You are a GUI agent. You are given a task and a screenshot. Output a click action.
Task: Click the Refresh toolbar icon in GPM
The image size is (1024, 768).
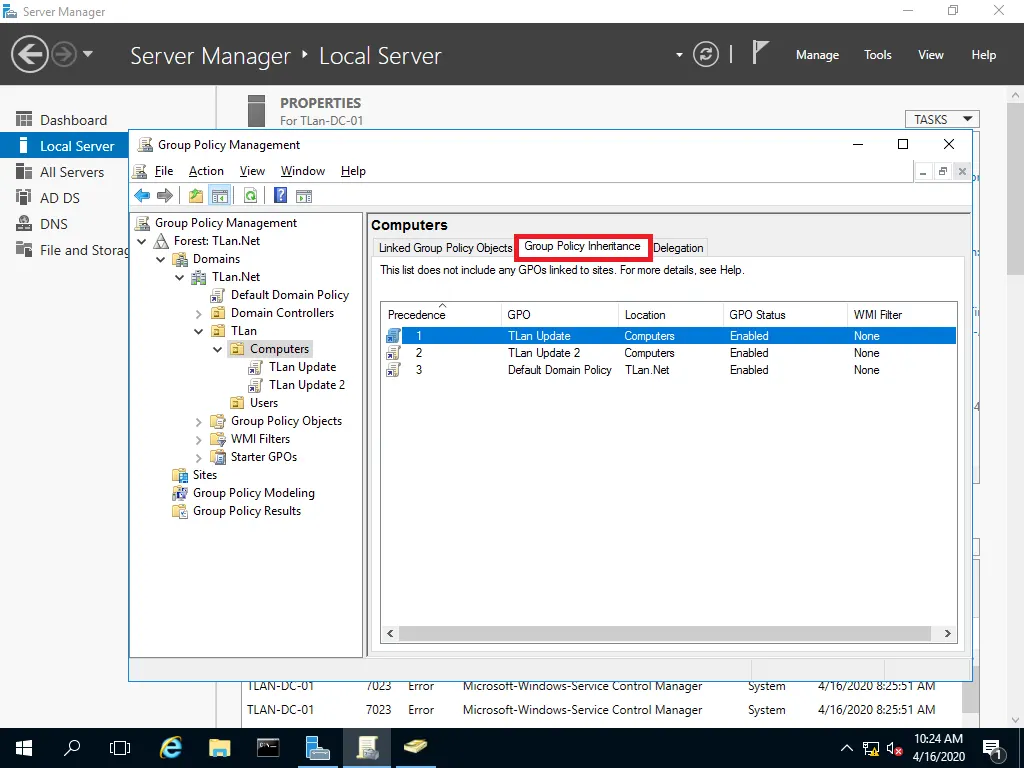click(x=250, y=195)
